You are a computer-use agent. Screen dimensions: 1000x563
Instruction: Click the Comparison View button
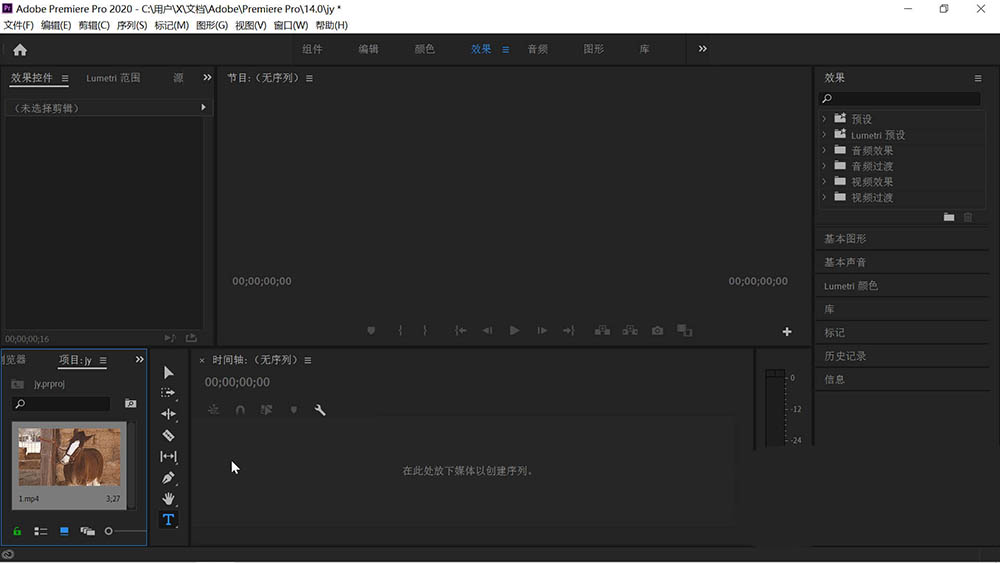[x=684, y=330]
